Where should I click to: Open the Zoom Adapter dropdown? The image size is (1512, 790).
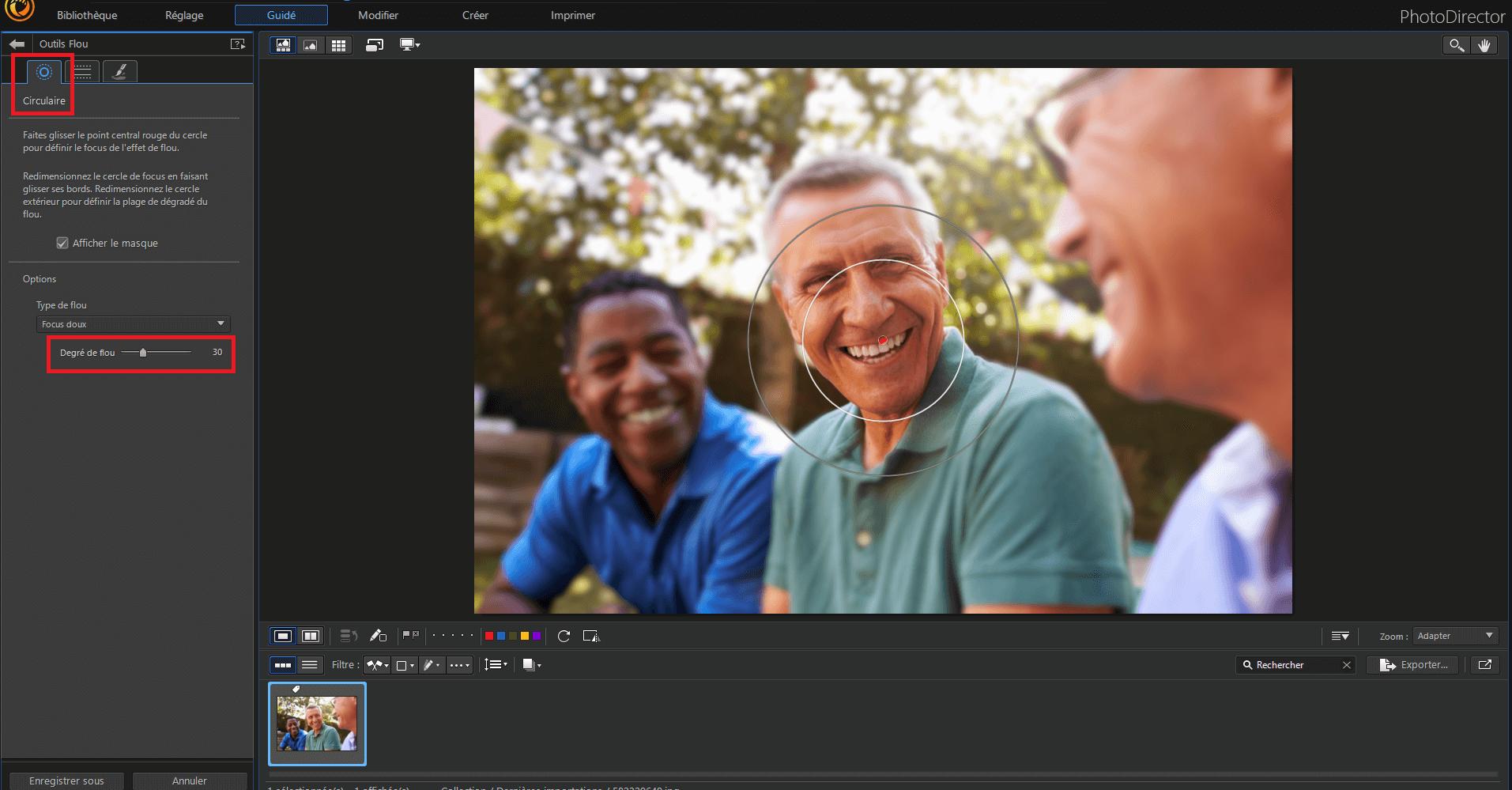(x=1454, y=636)
